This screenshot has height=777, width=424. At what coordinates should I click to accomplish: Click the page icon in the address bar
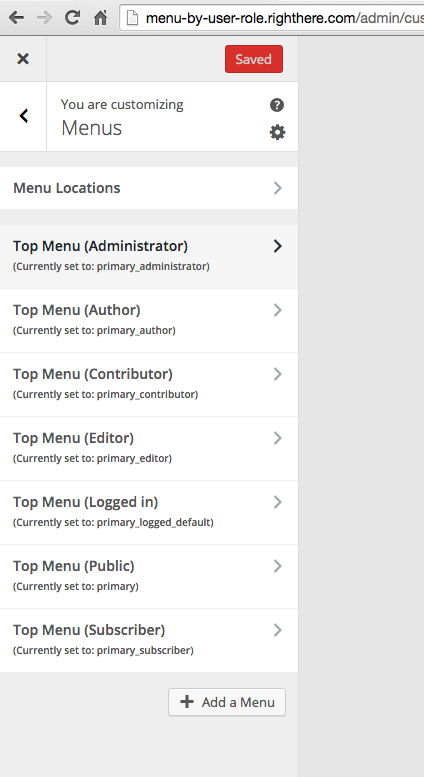(131, 18)
